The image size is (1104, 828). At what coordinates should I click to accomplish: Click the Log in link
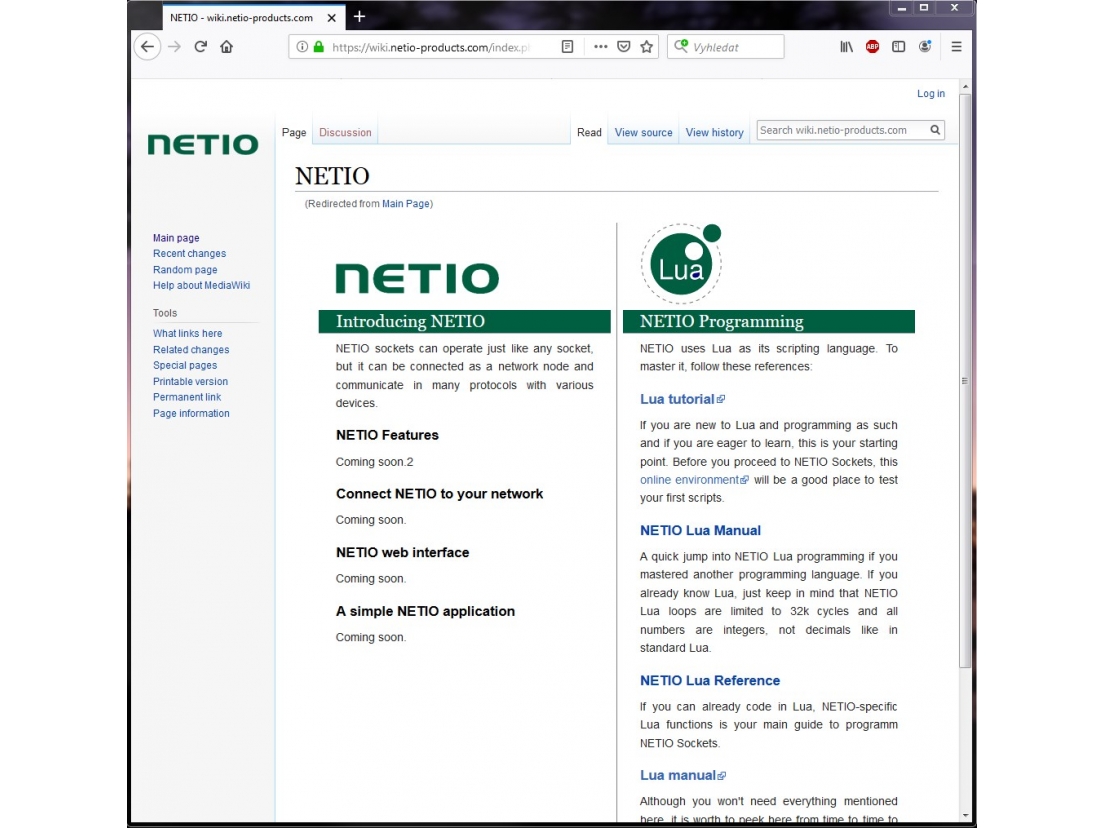931,94
